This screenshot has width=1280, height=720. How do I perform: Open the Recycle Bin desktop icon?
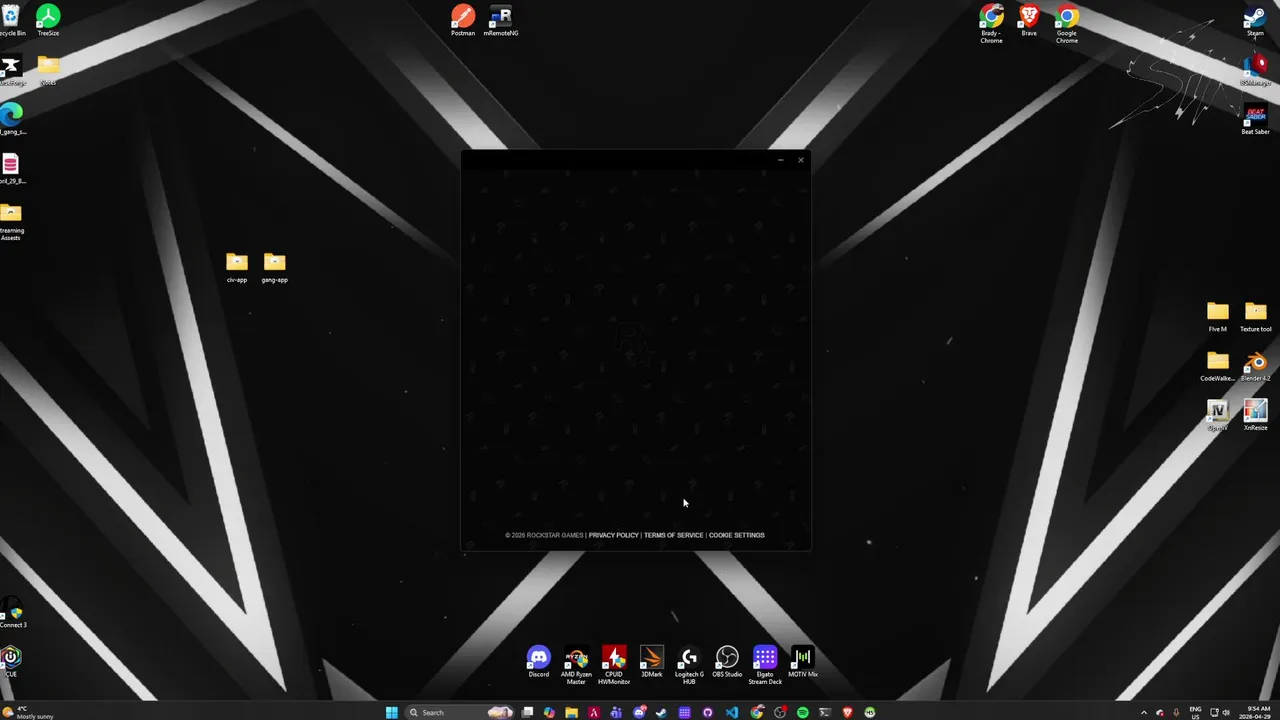point(11,21)
